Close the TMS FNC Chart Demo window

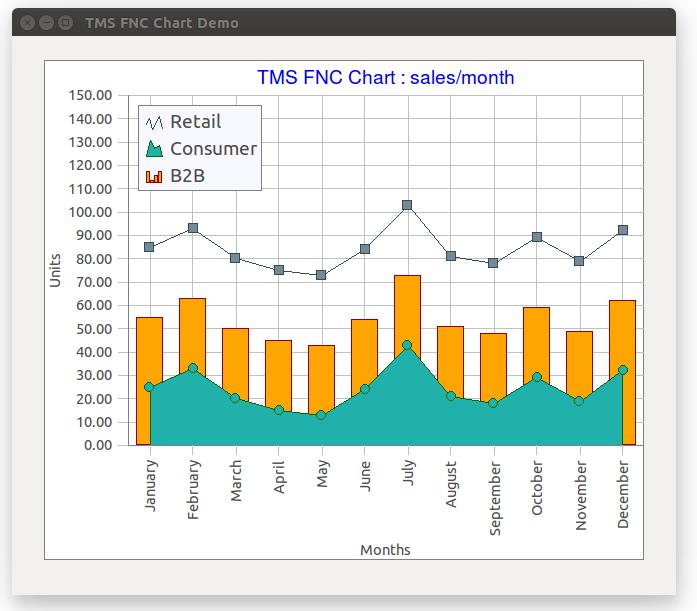point(27,22)
